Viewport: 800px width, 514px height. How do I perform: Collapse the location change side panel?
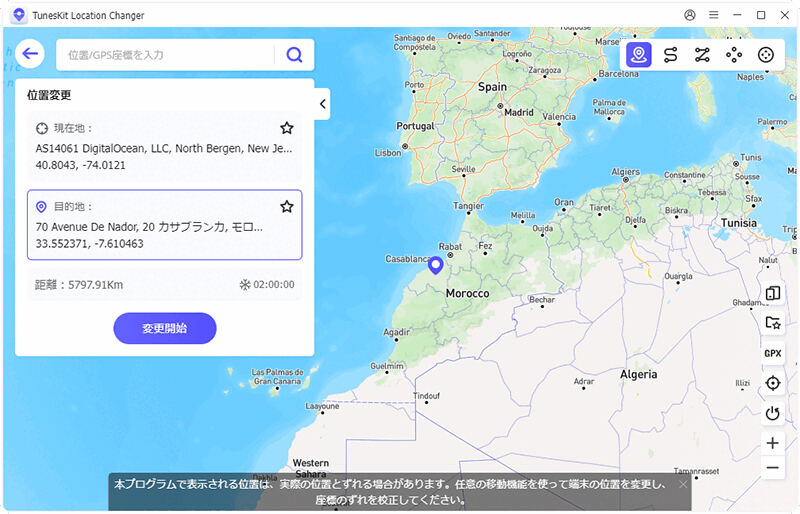coord(322,104)
